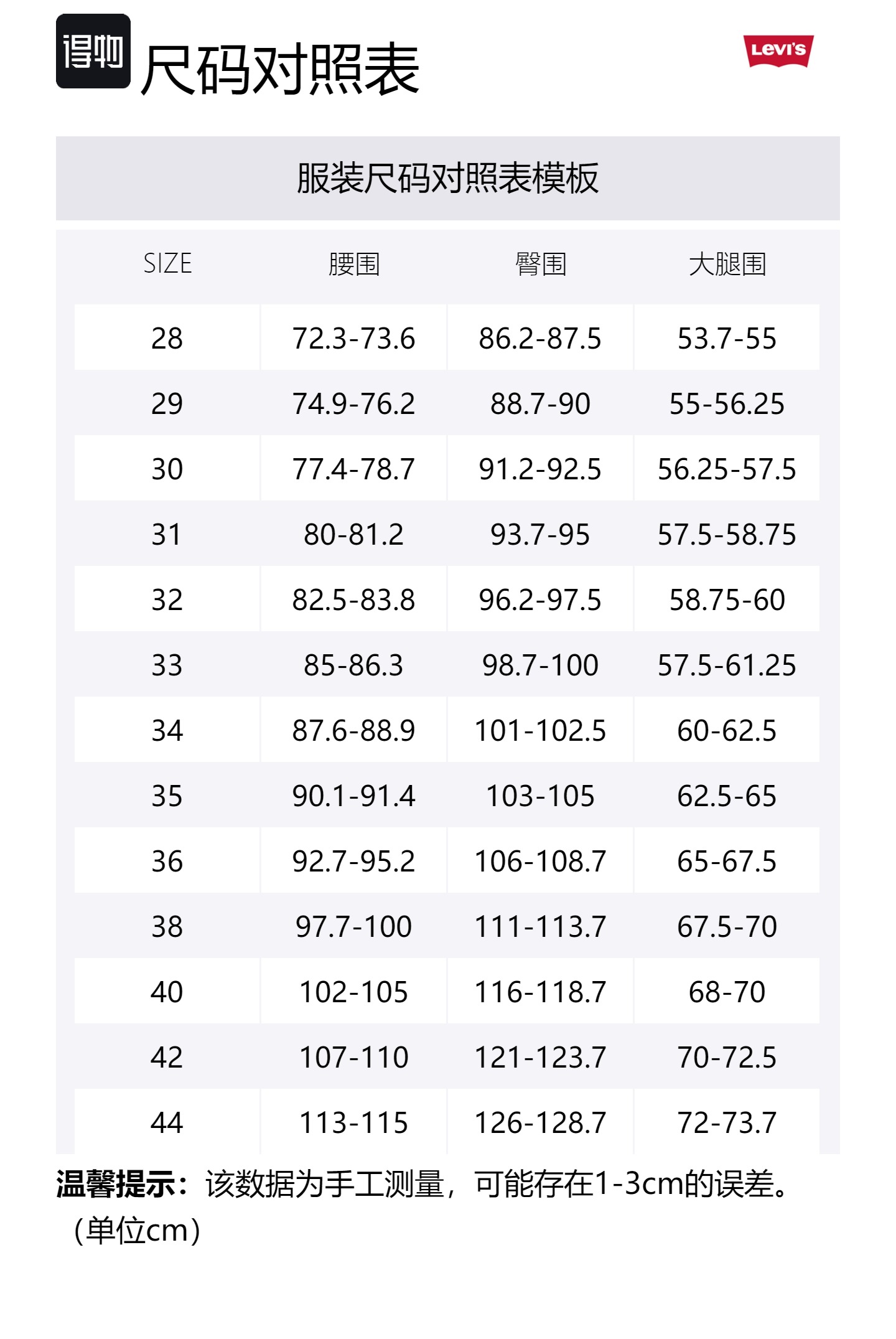
Task: Select the 大腿围 column header
Action: [x=727, y=264]
